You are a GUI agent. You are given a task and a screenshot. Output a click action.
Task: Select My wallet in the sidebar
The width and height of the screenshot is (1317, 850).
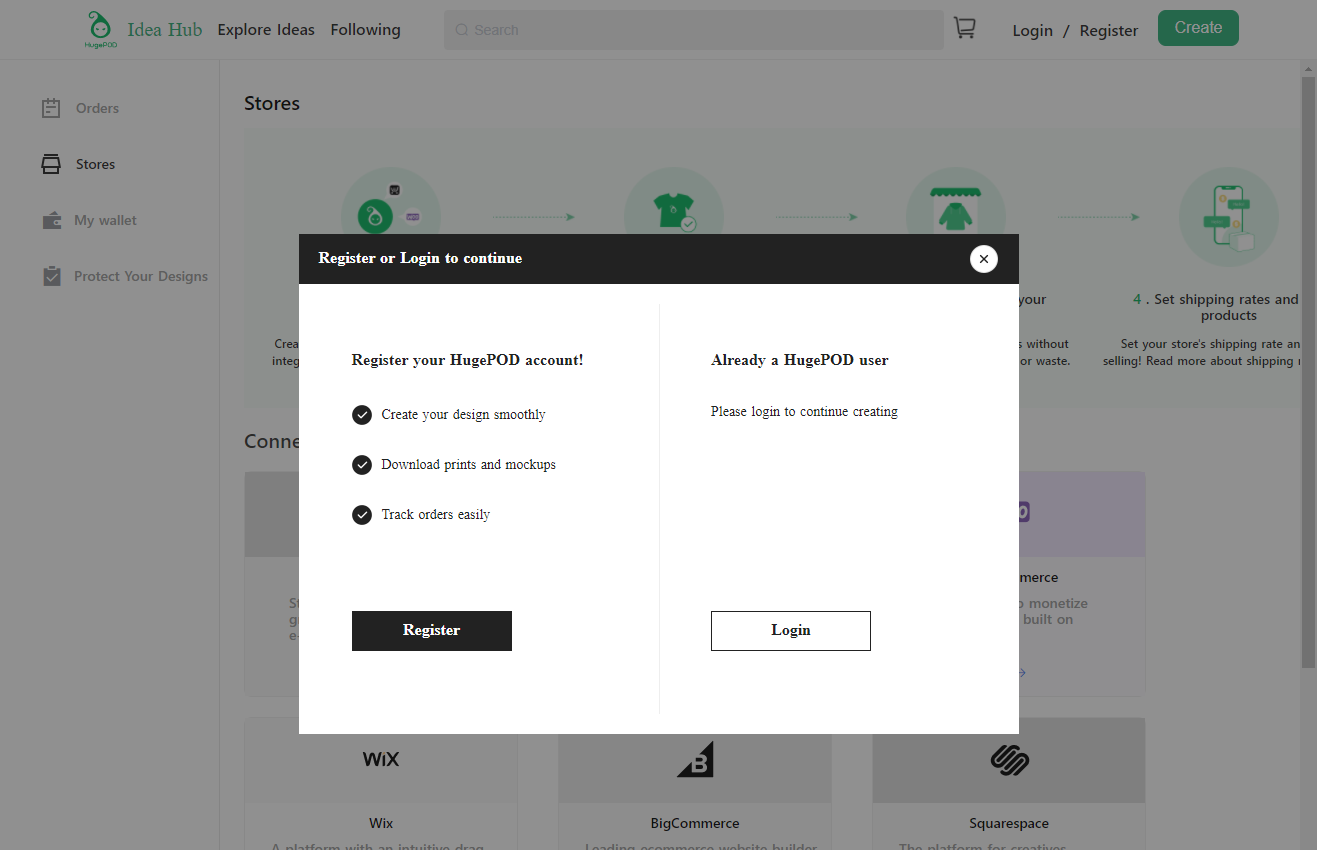coord(105,220)
